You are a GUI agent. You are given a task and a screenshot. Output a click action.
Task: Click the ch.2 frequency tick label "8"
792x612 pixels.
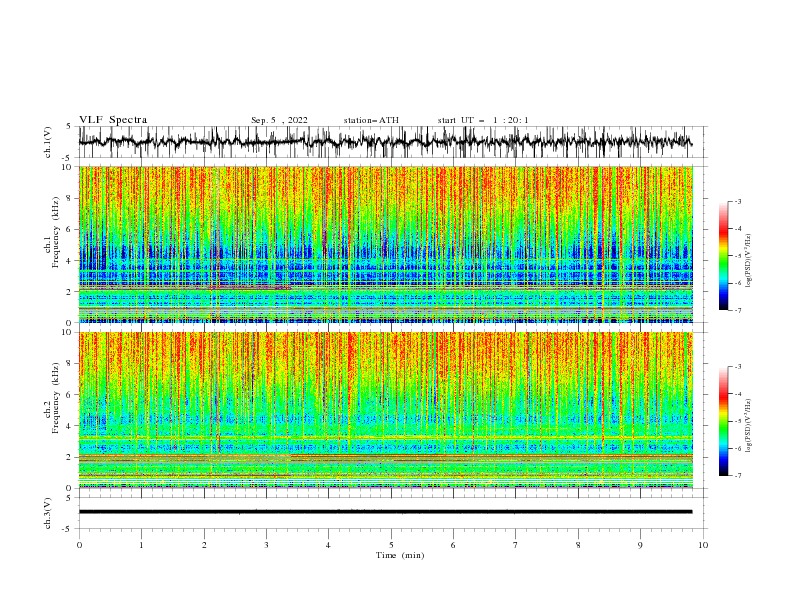(69, 364)
